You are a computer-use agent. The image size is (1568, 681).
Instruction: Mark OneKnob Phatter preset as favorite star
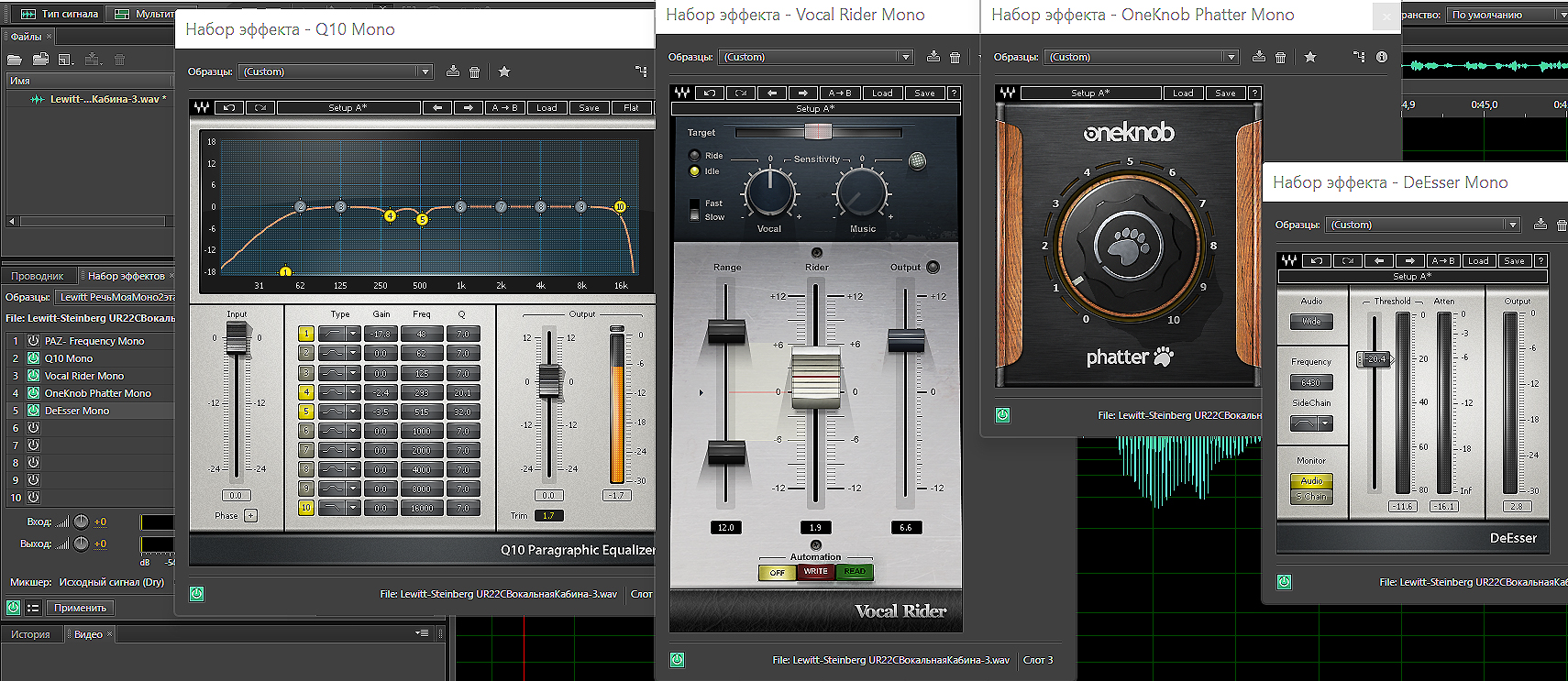pos(1310,57)
